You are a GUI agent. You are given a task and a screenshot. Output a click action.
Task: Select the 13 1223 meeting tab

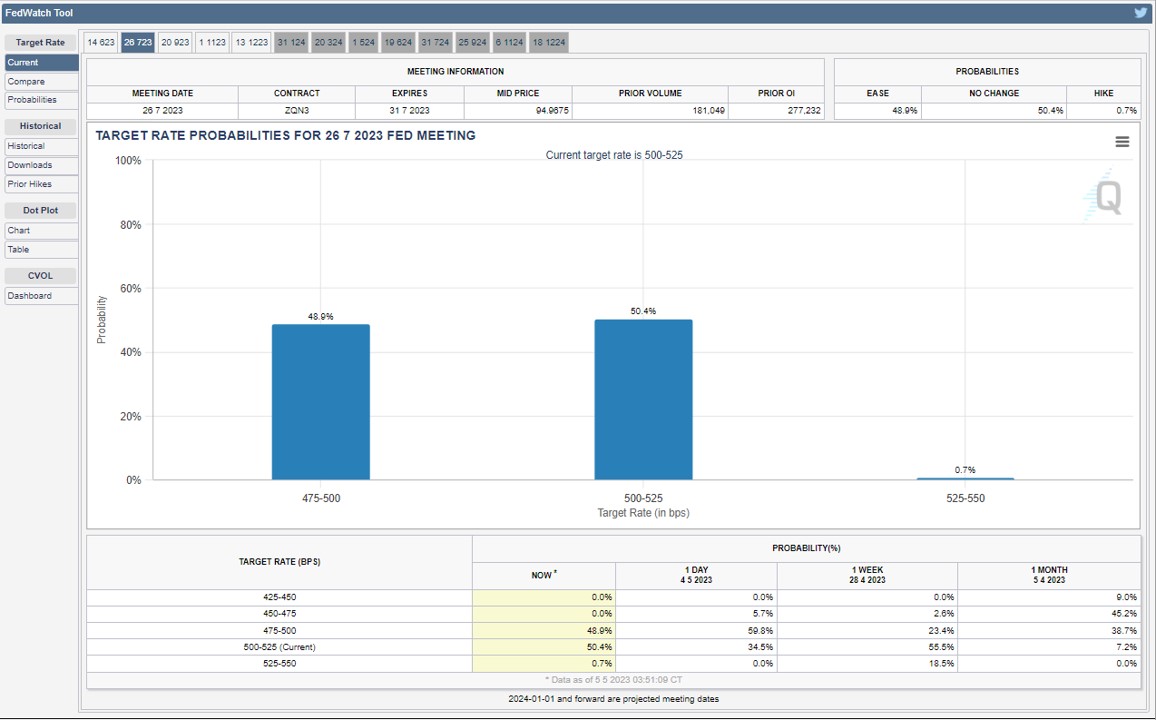click(251, 42)
